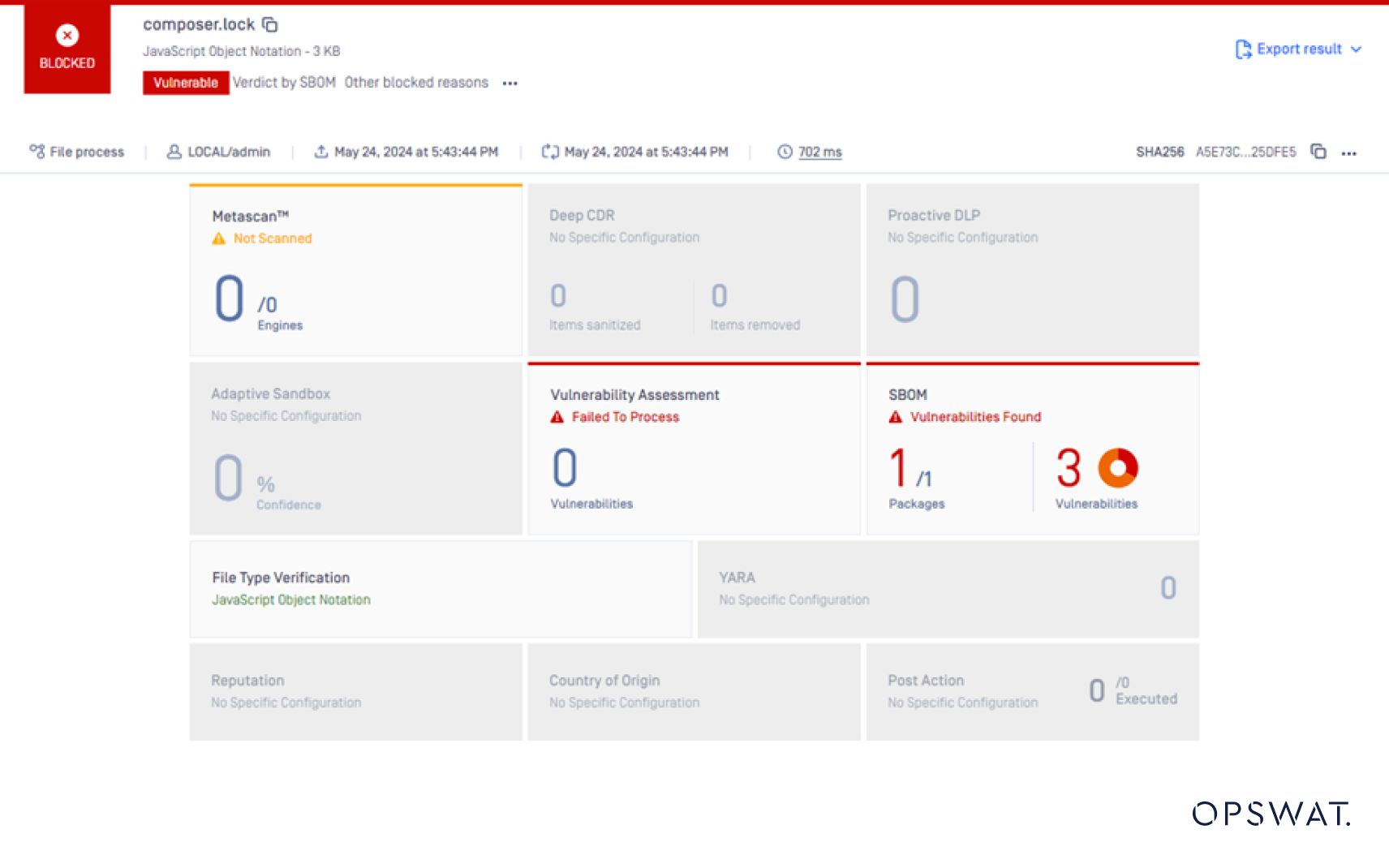Image resolution: width=1389 pixels, height=868 pixels.
Task: Open the SBOM result card
Action: coord(1032,449)
